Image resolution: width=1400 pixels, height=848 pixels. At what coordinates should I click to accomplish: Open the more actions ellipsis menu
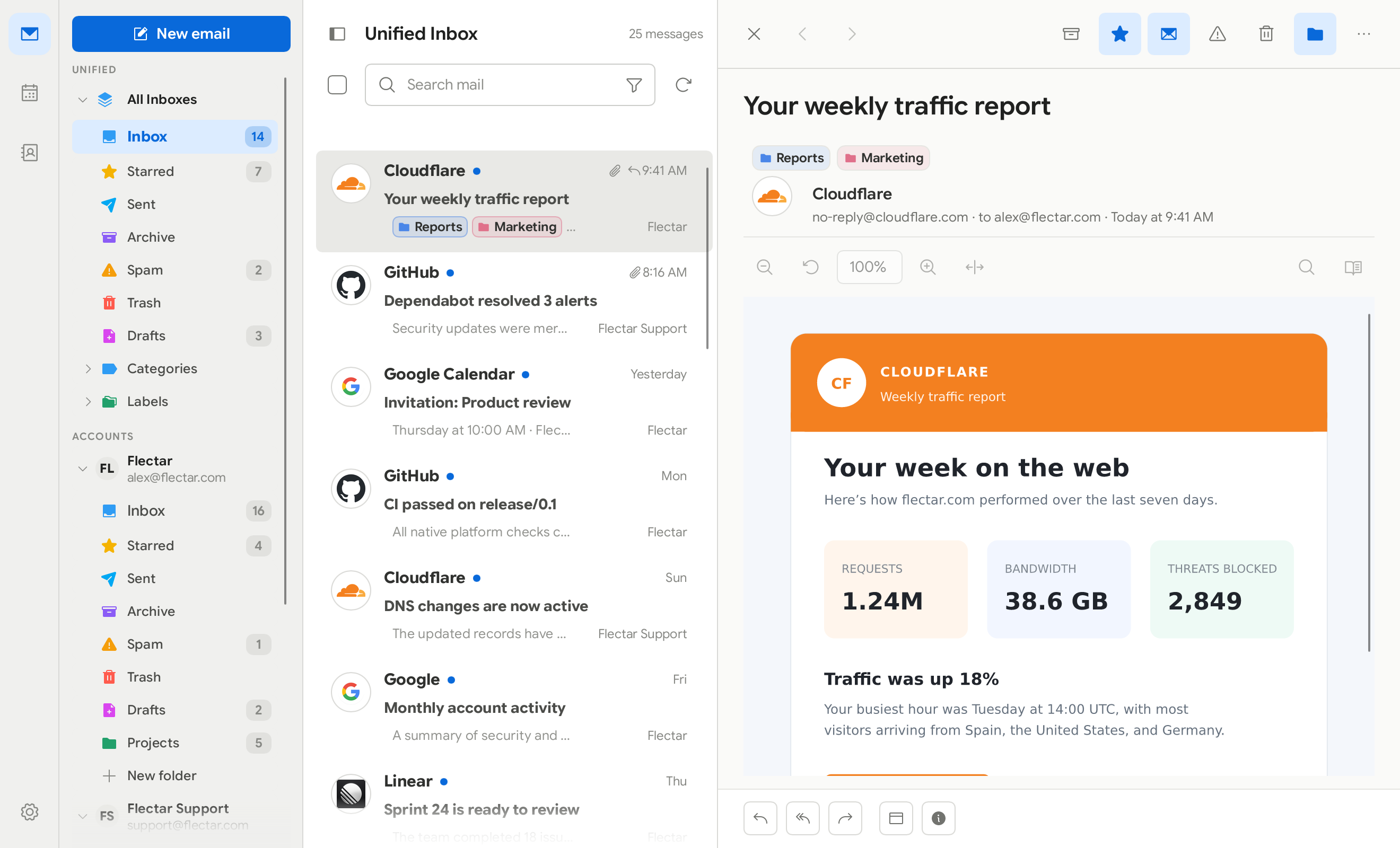(1363, 34)
